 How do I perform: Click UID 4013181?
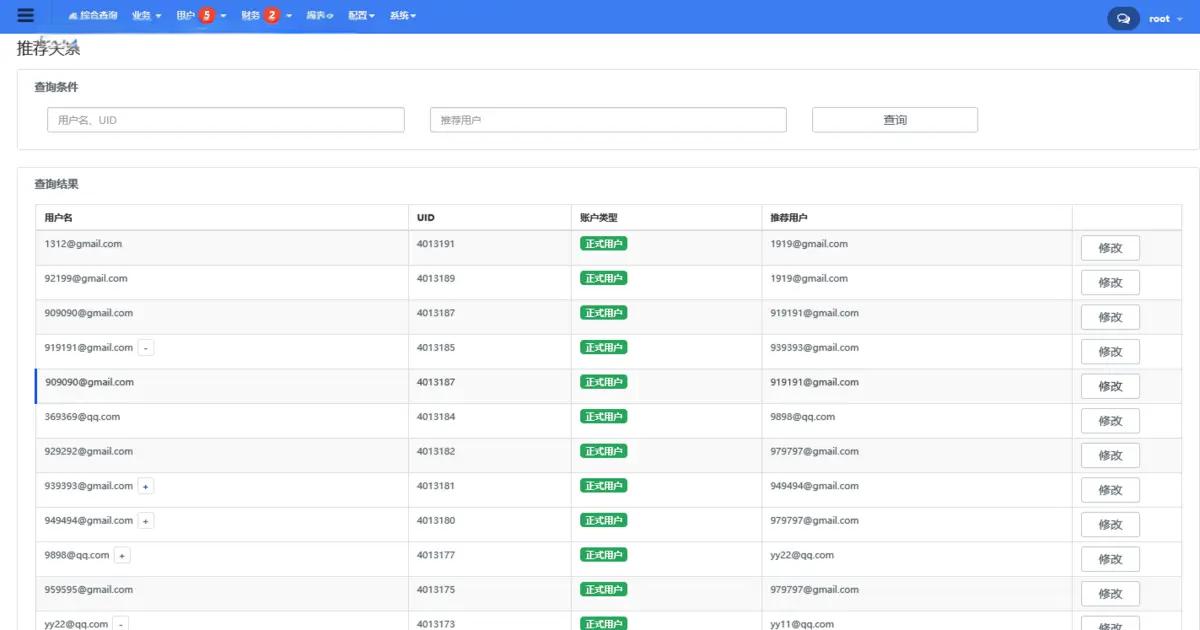(x=436, y=486)
